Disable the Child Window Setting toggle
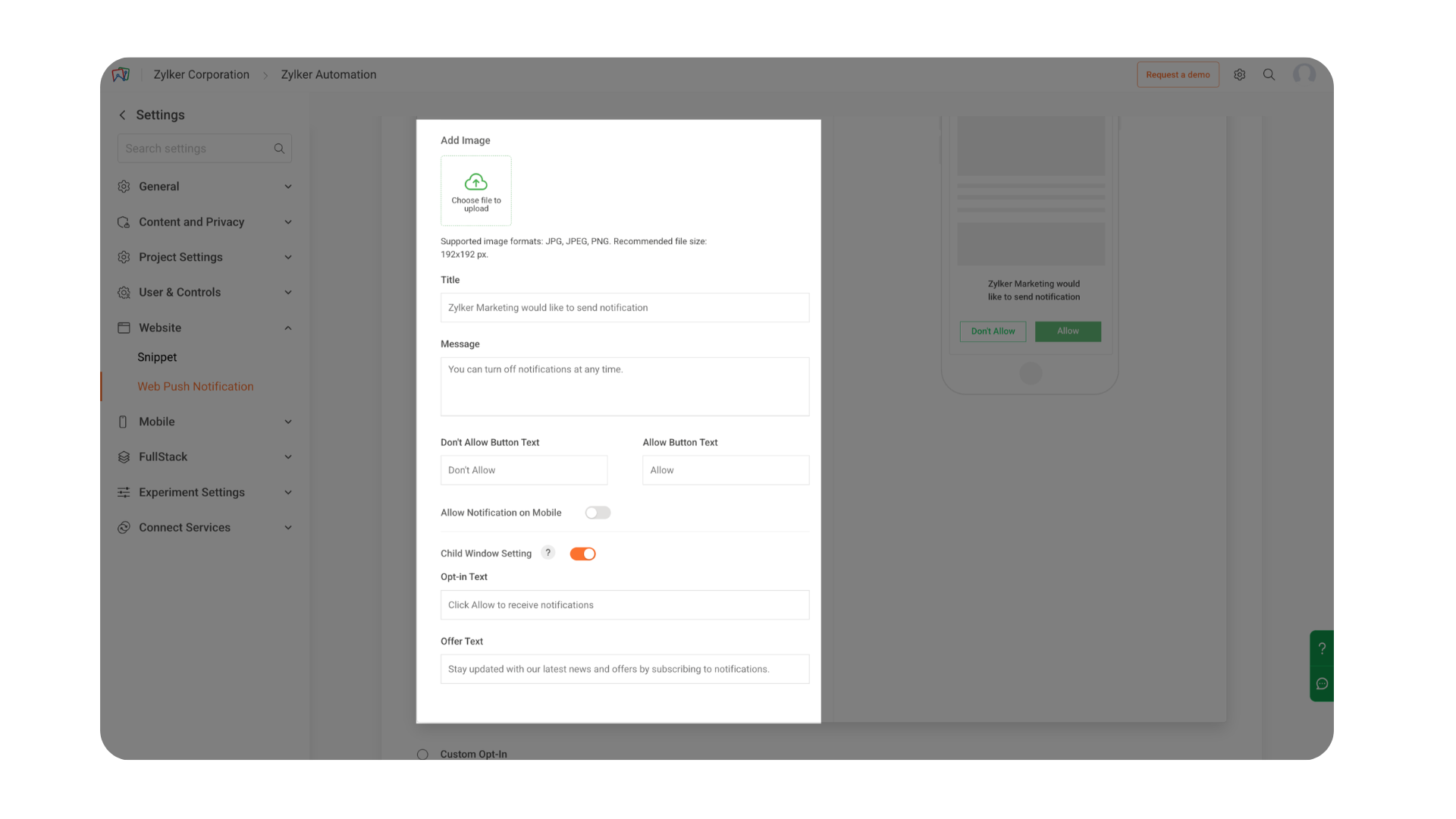The width and height of the screenshot is (1456, 819). click(582, 554)
